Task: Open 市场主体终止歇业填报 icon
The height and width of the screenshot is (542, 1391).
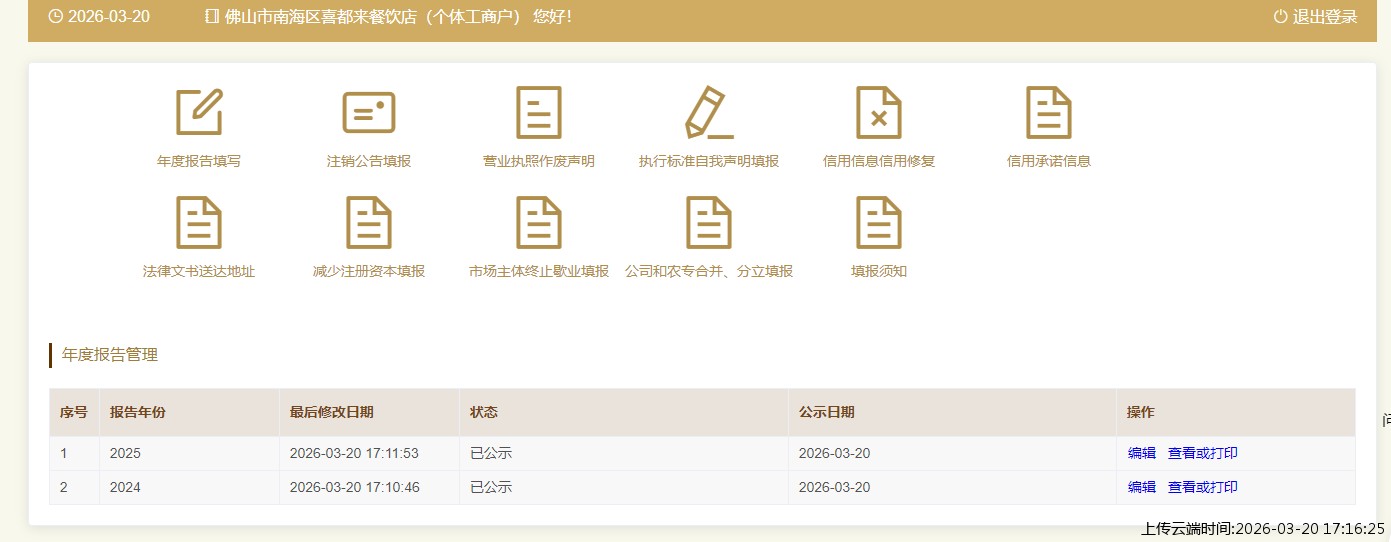Action: pos(539,222)
